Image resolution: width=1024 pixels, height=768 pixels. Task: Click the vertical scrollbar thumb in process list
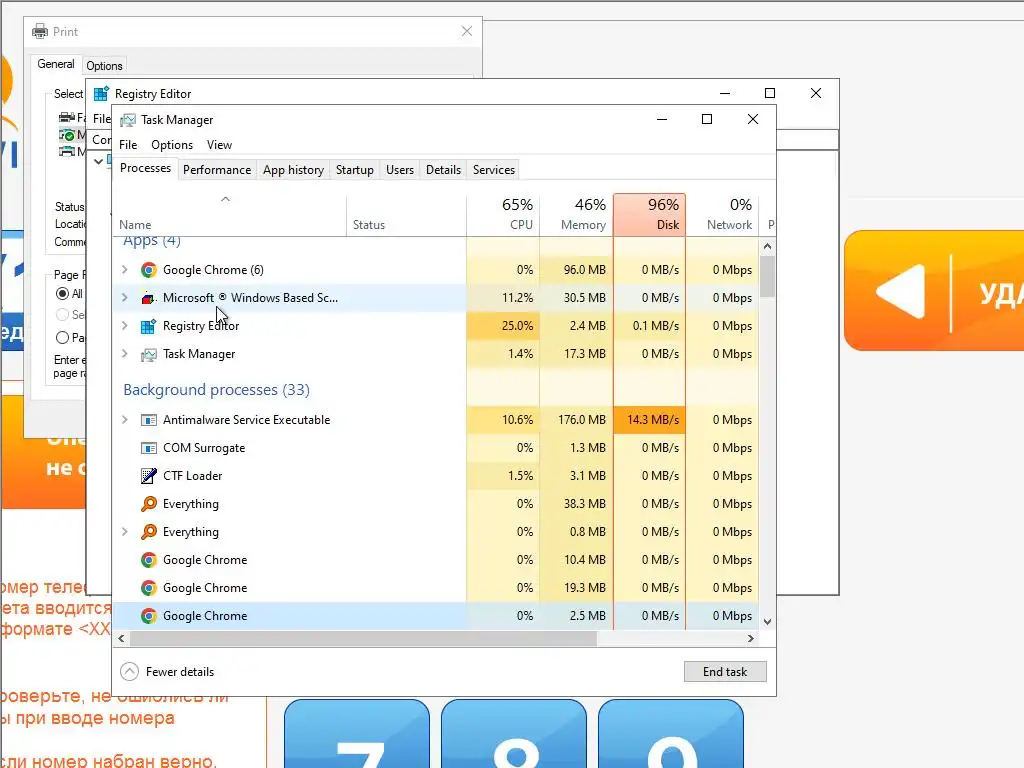coord(767,276)
